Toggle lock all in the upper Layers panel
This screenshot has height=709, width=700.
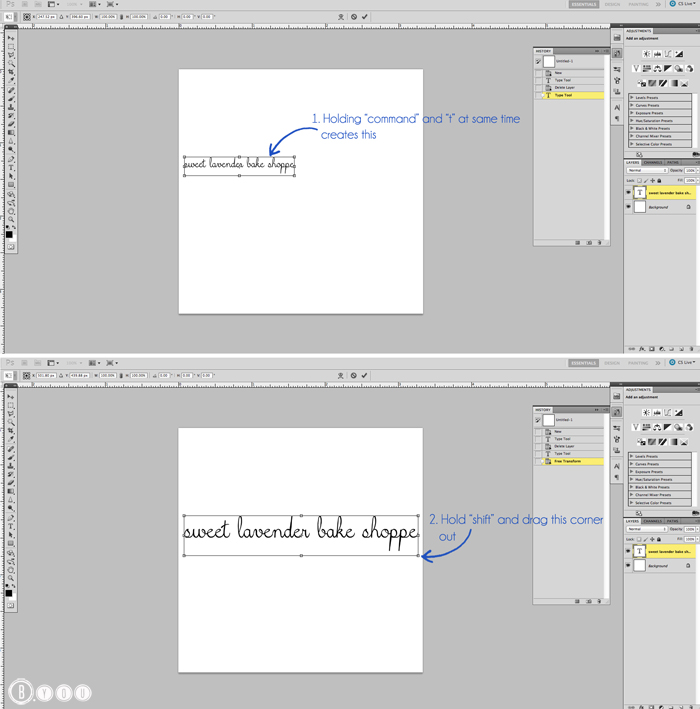pos(659,180)
